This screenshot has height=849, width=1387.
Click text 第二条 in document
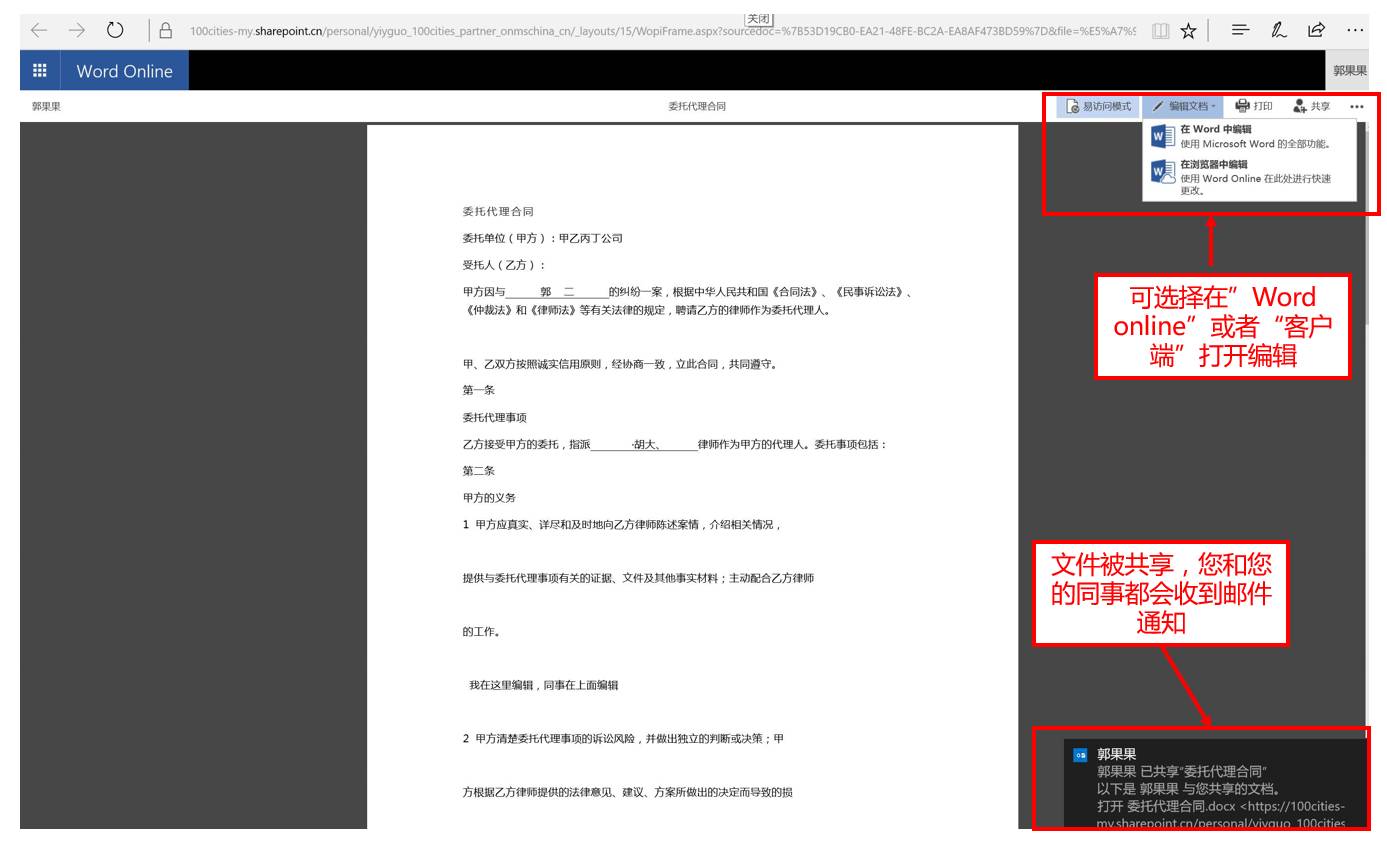pos(479,471)
